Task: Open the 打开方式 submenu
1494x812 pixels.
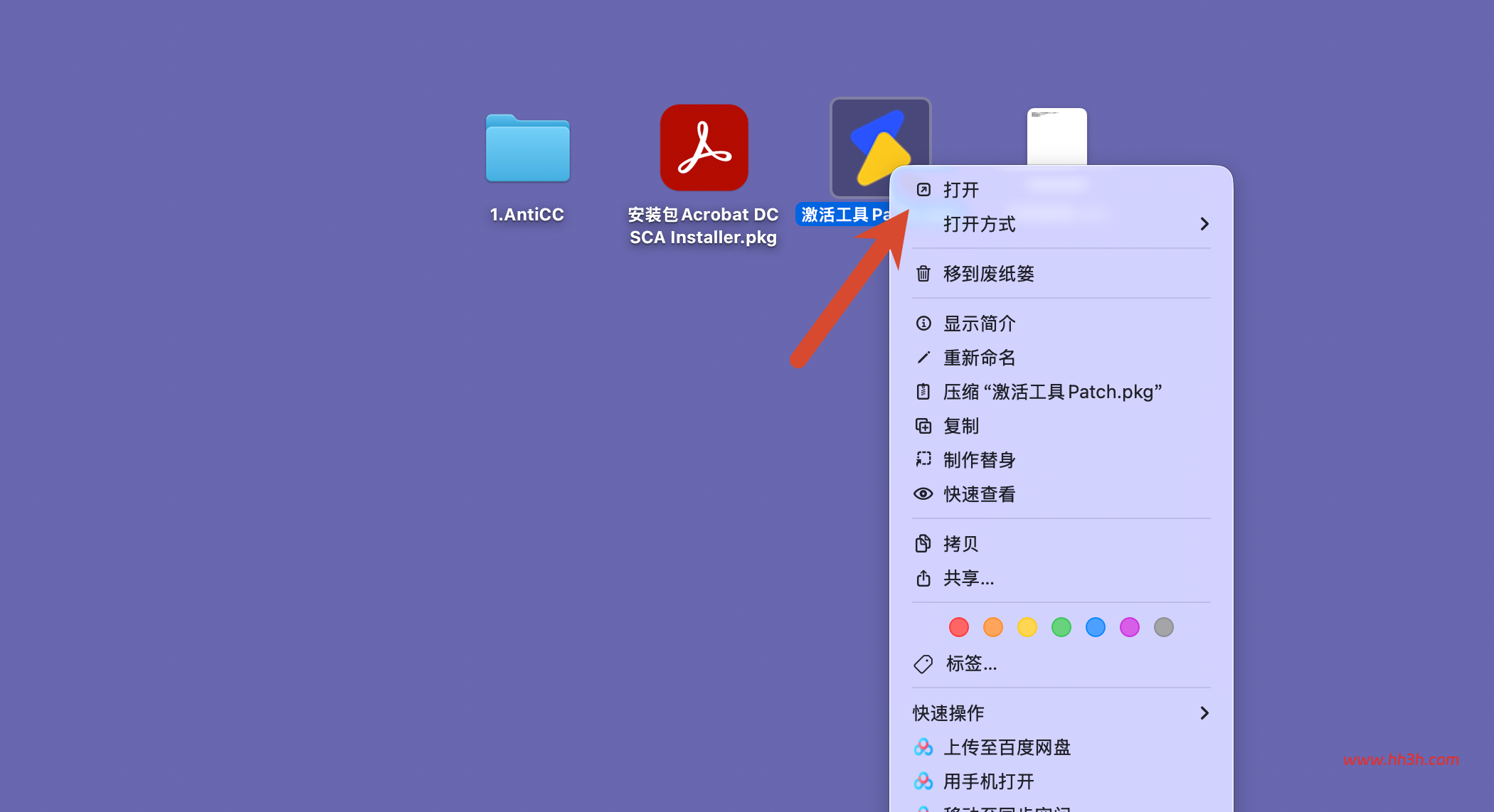Action: [1061, 224]
